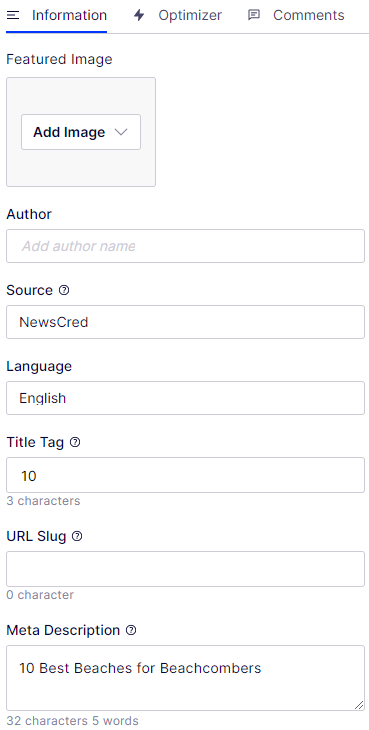Click the Optimizer lightning bolt icon
The image size is (369, 730).
(139, 15)
